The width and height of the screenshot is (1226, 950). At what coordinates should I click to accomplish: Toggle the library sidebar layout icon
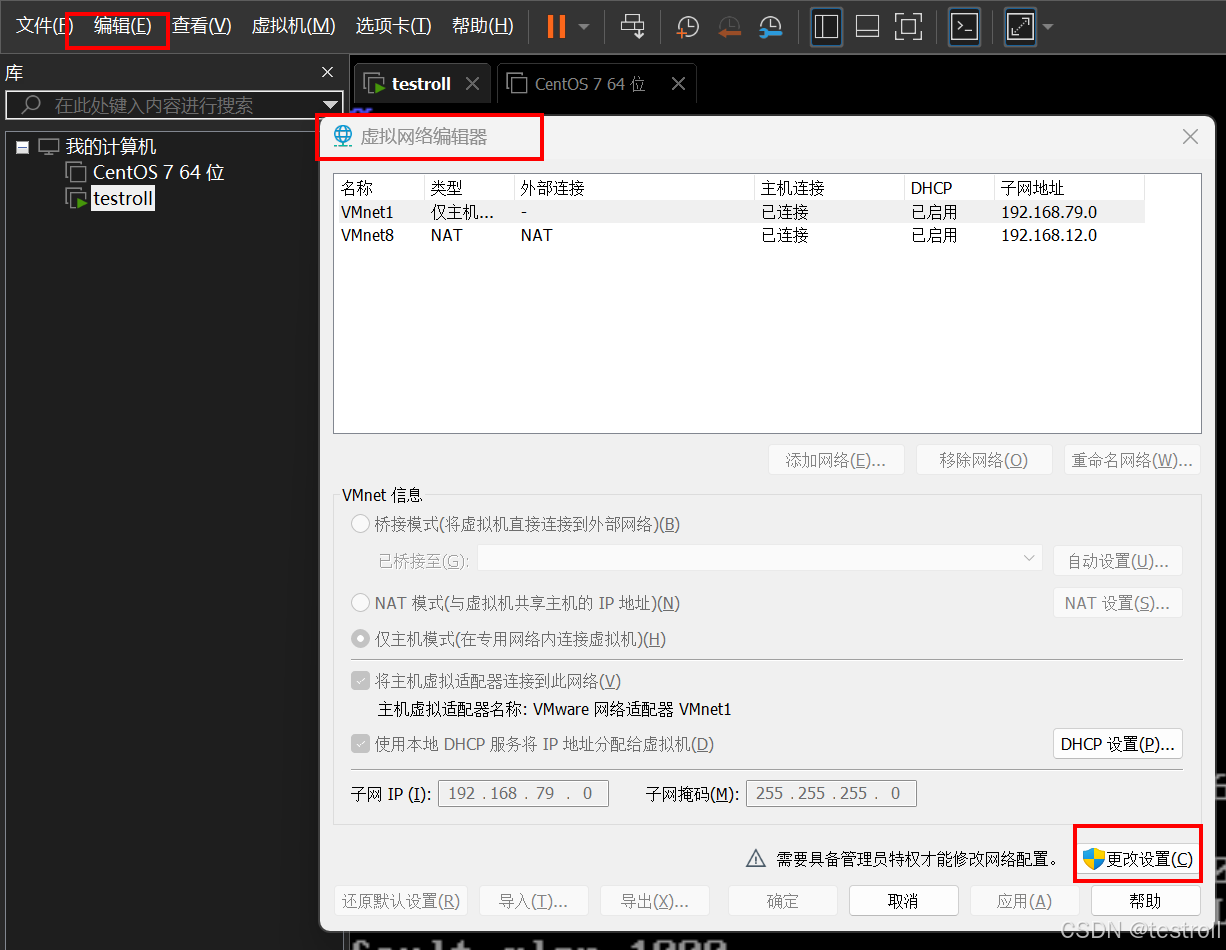826,27
